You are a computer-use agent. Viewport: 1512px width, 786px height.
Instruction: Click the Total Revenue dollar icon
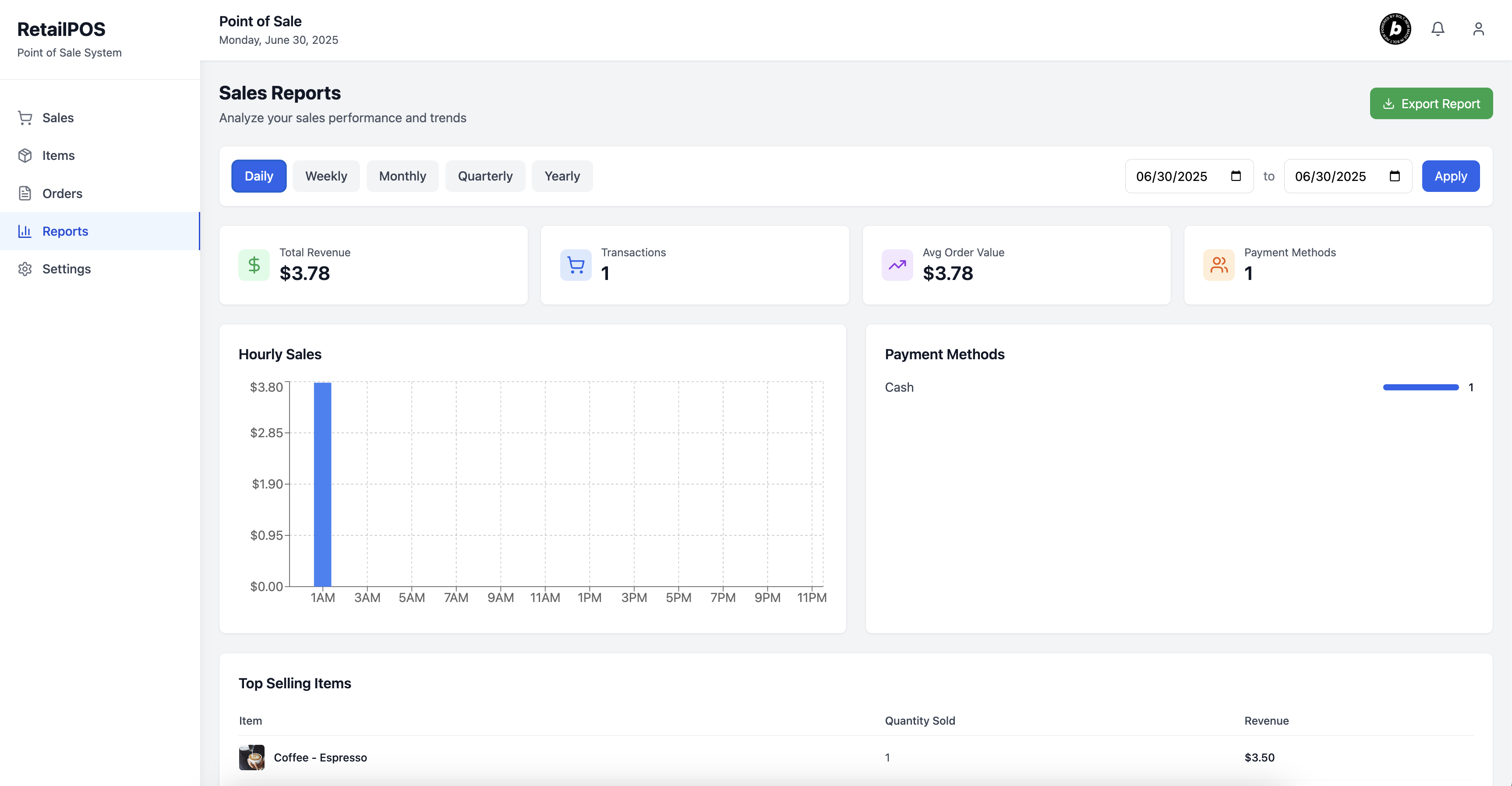click(x=254, y=266)
